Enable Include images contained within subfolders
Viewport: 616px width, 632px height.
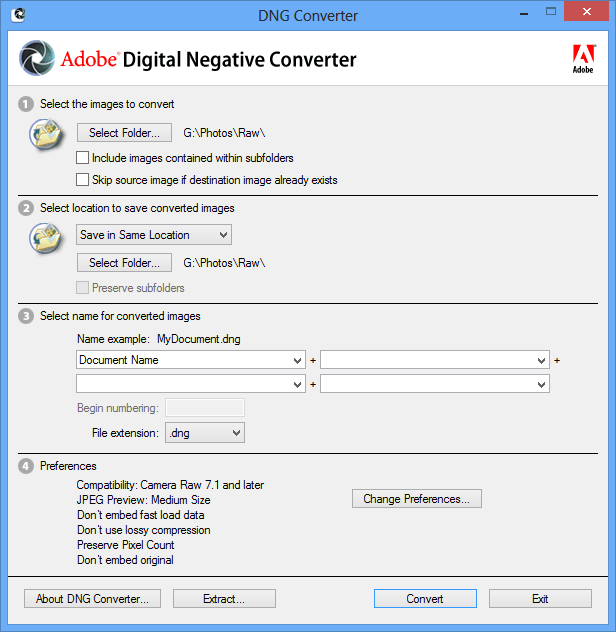[x=84, y=158]
